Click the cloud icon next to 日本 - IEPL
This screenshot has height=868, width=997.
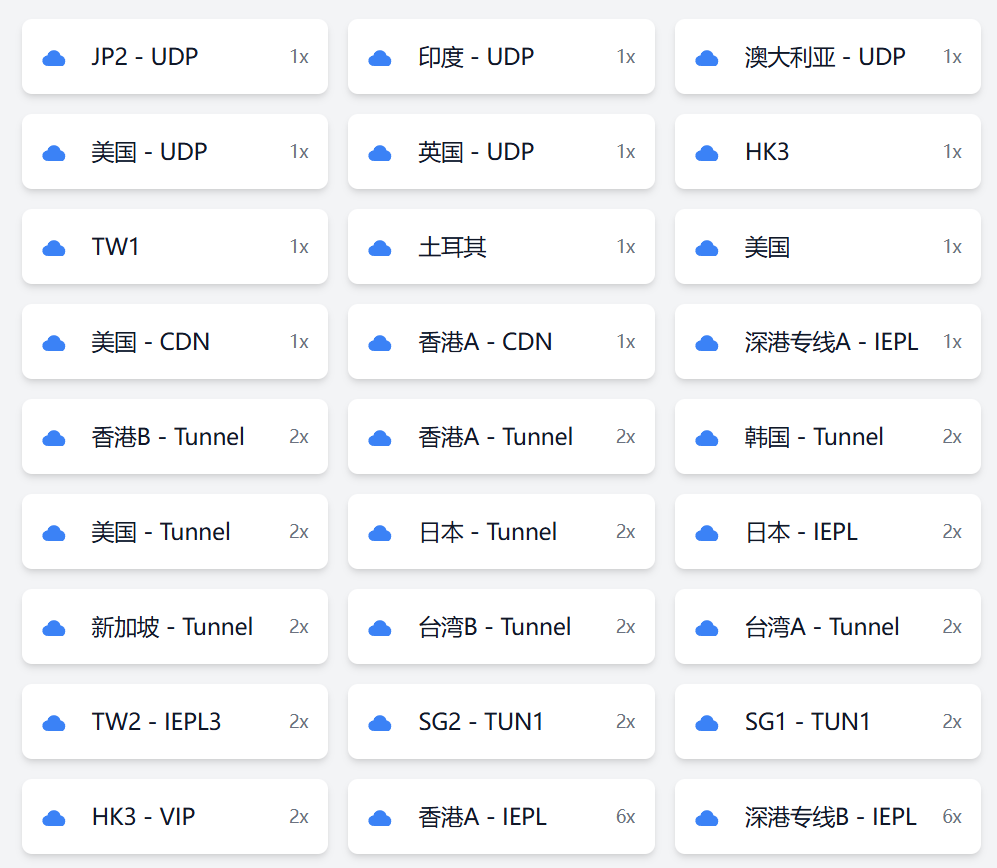[707, 533]
